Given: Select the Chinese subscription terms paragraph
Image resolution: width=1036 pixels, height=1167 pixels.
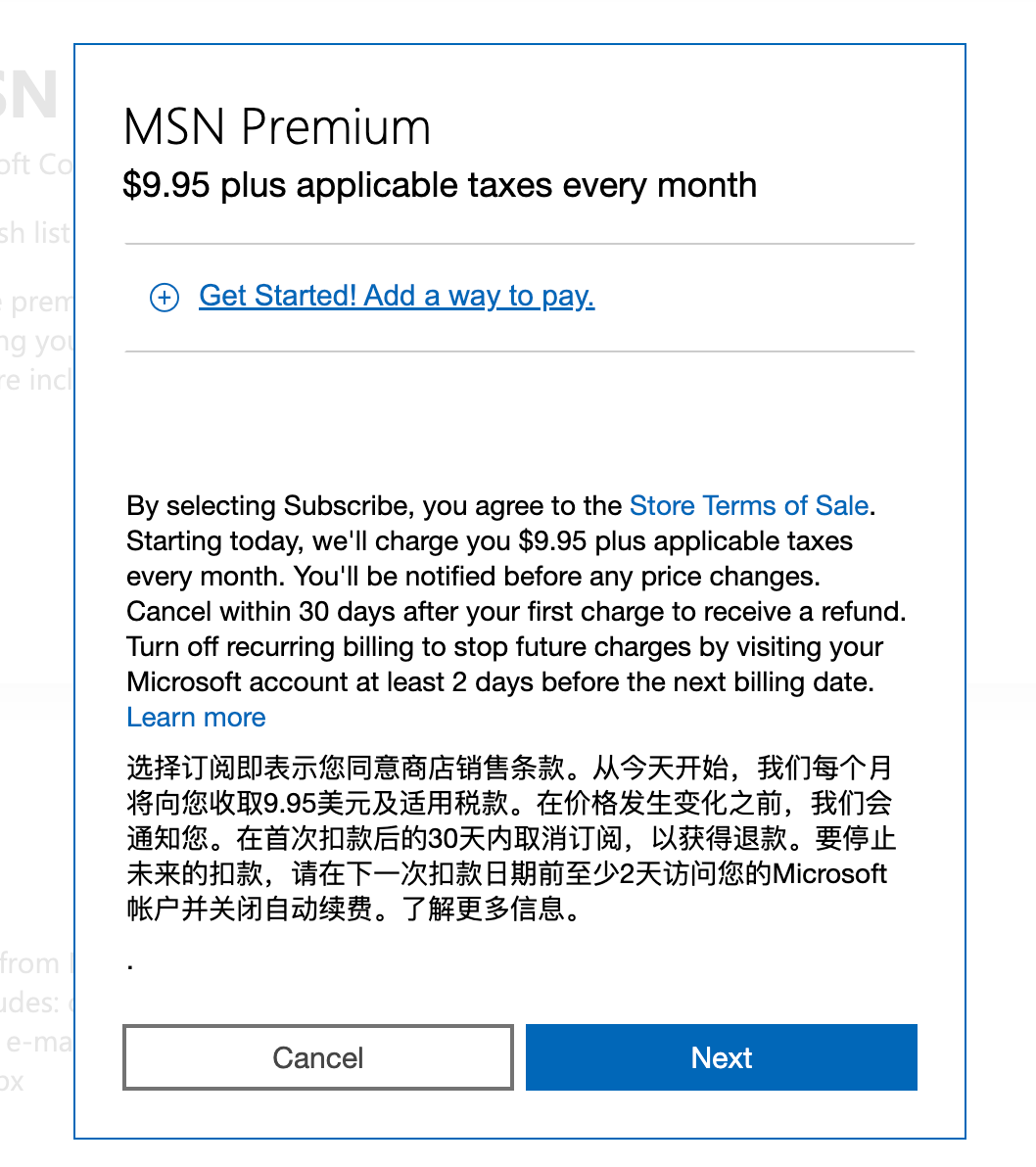Looking at the screenshot, I should 509,838.
